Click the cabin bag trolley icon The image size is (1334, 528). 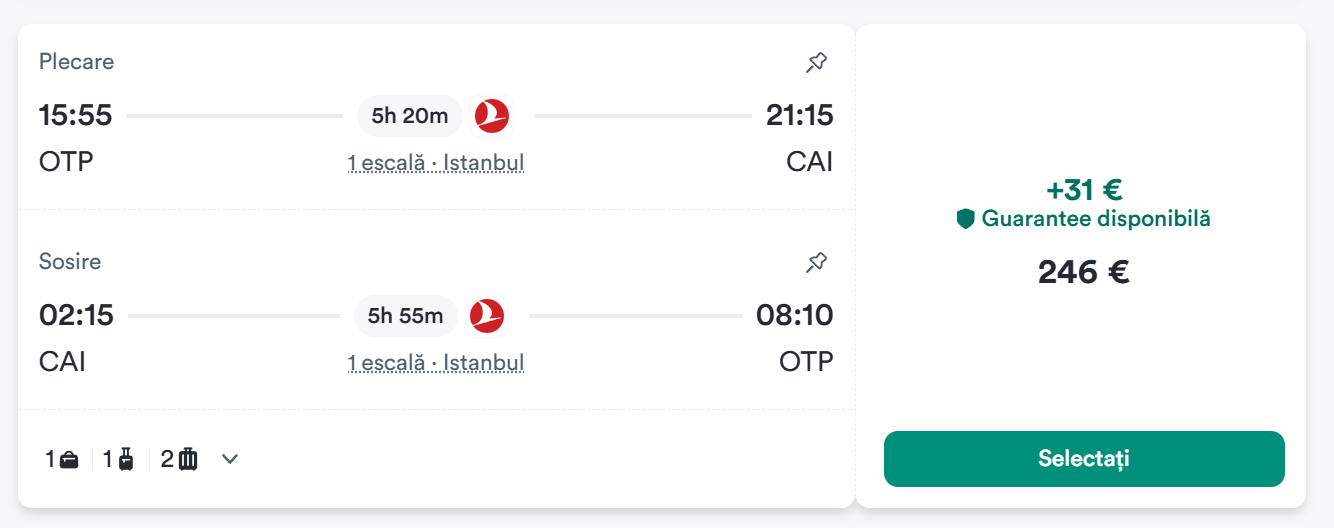[126, 460]
